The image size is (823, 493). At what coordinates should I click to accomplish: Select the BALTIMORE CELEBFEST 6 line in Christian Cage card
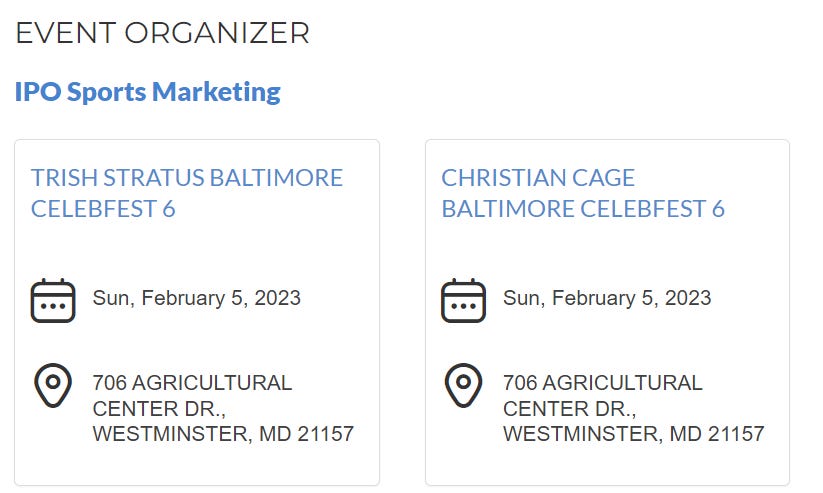[583, 209]
